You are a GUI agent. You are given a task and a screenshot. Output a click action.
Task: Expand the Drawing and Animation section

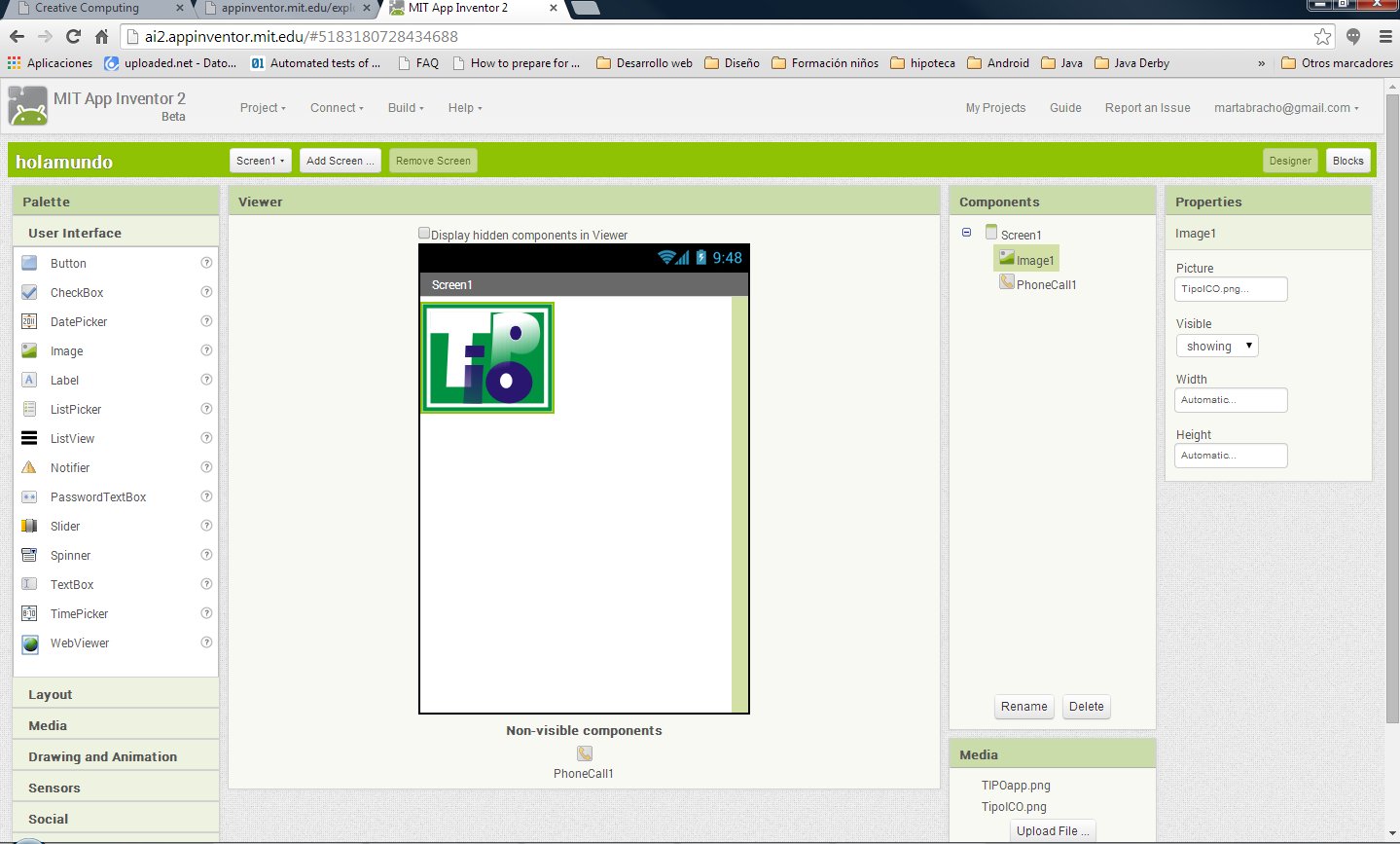click(116, 756)
